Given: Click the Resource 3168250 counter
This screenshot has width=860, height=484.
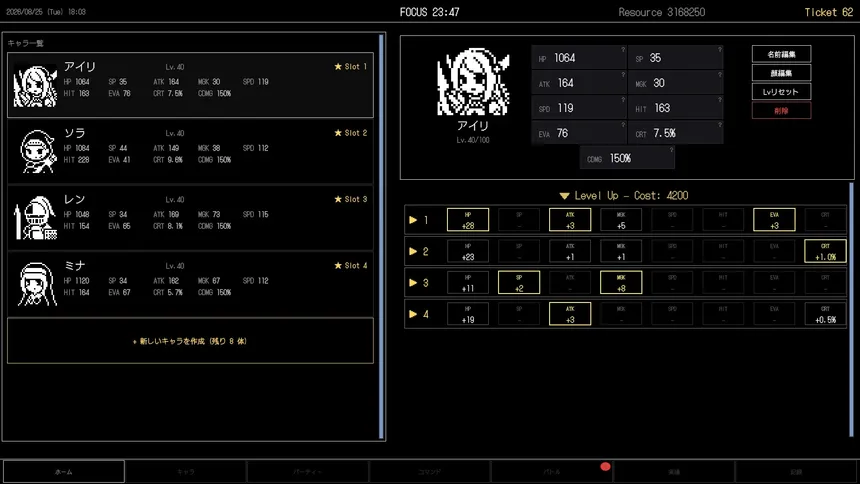Looking at the screenshot, I should pyautogui.click(x=661, y=12).
